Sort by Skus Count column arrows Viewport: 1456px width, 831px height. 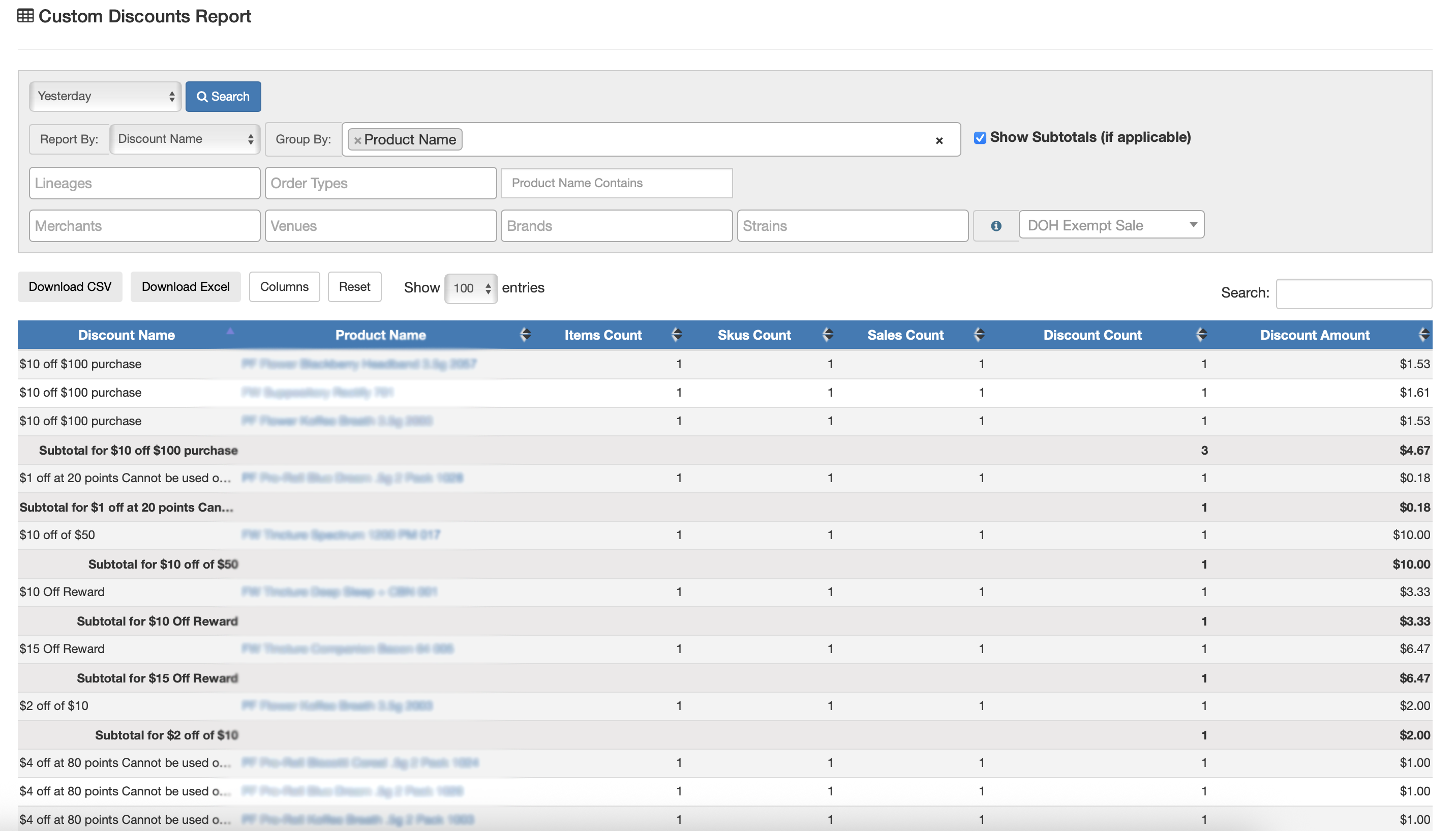click(x=828, y=335)
